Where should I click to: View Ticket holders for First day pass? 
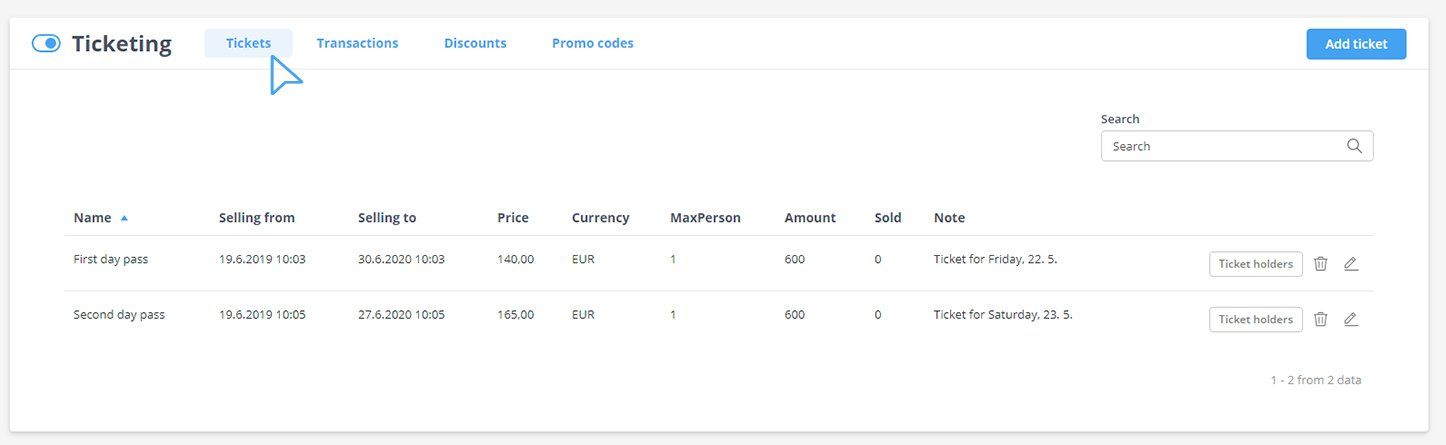1255,264
